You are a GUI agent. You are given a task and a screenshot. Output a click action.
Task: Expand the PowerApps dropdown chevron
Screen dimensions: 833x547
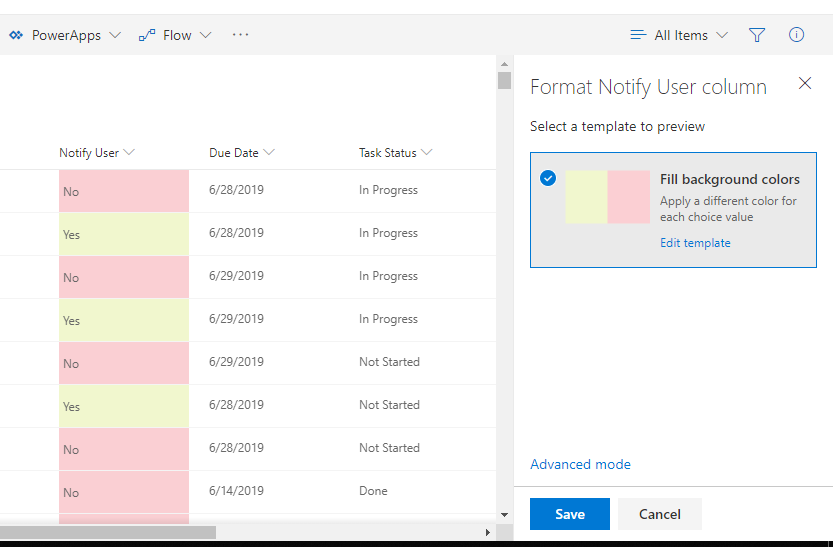coord(115,35)
